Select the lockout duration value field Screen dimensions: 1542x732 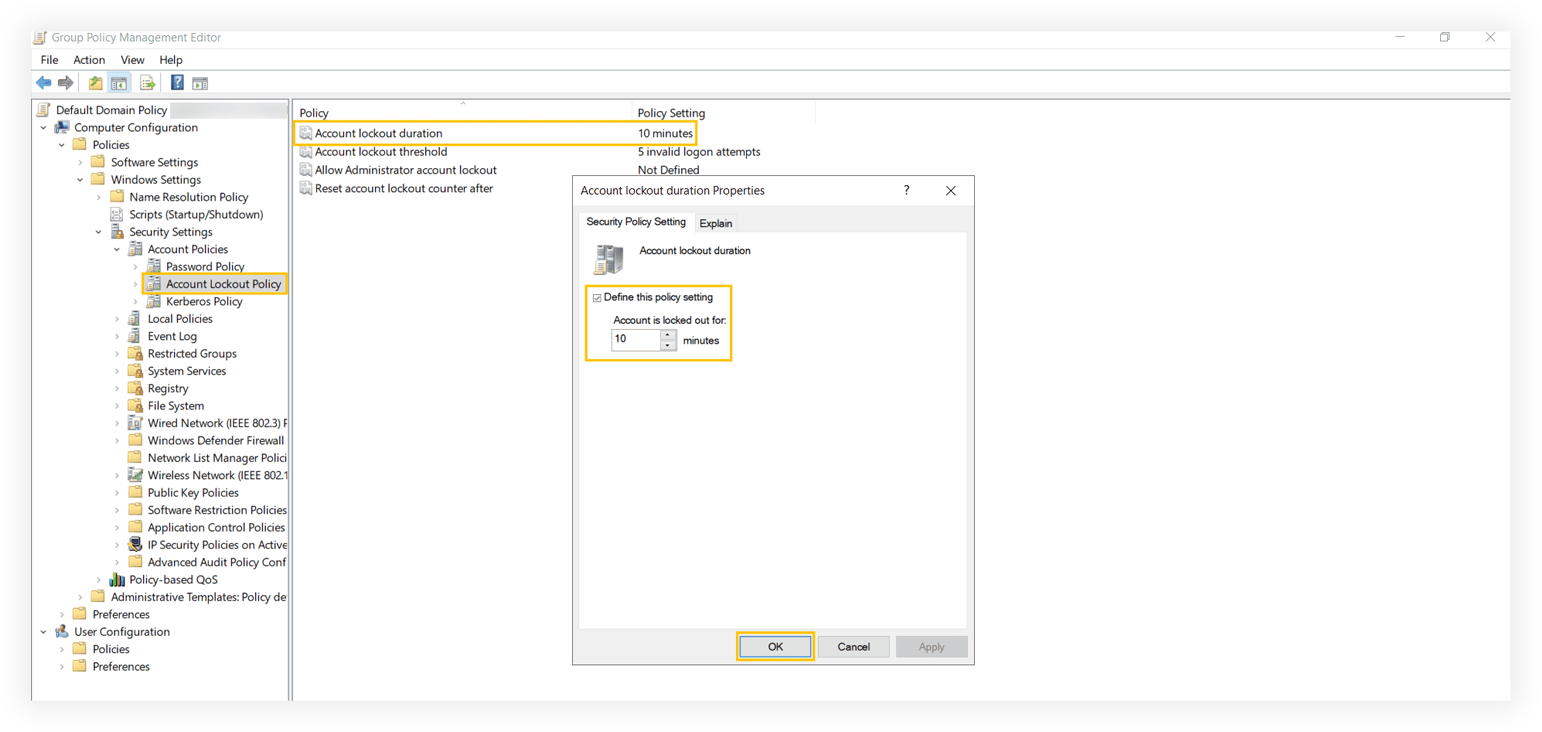coord(635,340)
